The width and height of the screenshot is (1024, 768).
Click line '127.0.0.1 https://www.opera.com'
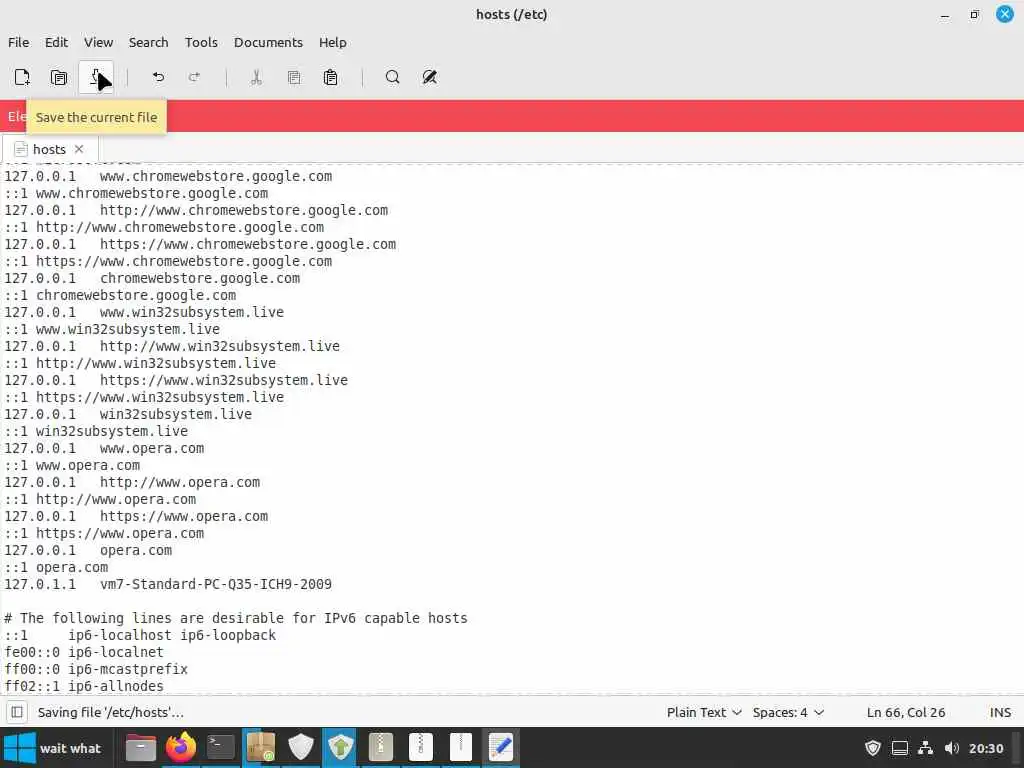coord(136,517)
